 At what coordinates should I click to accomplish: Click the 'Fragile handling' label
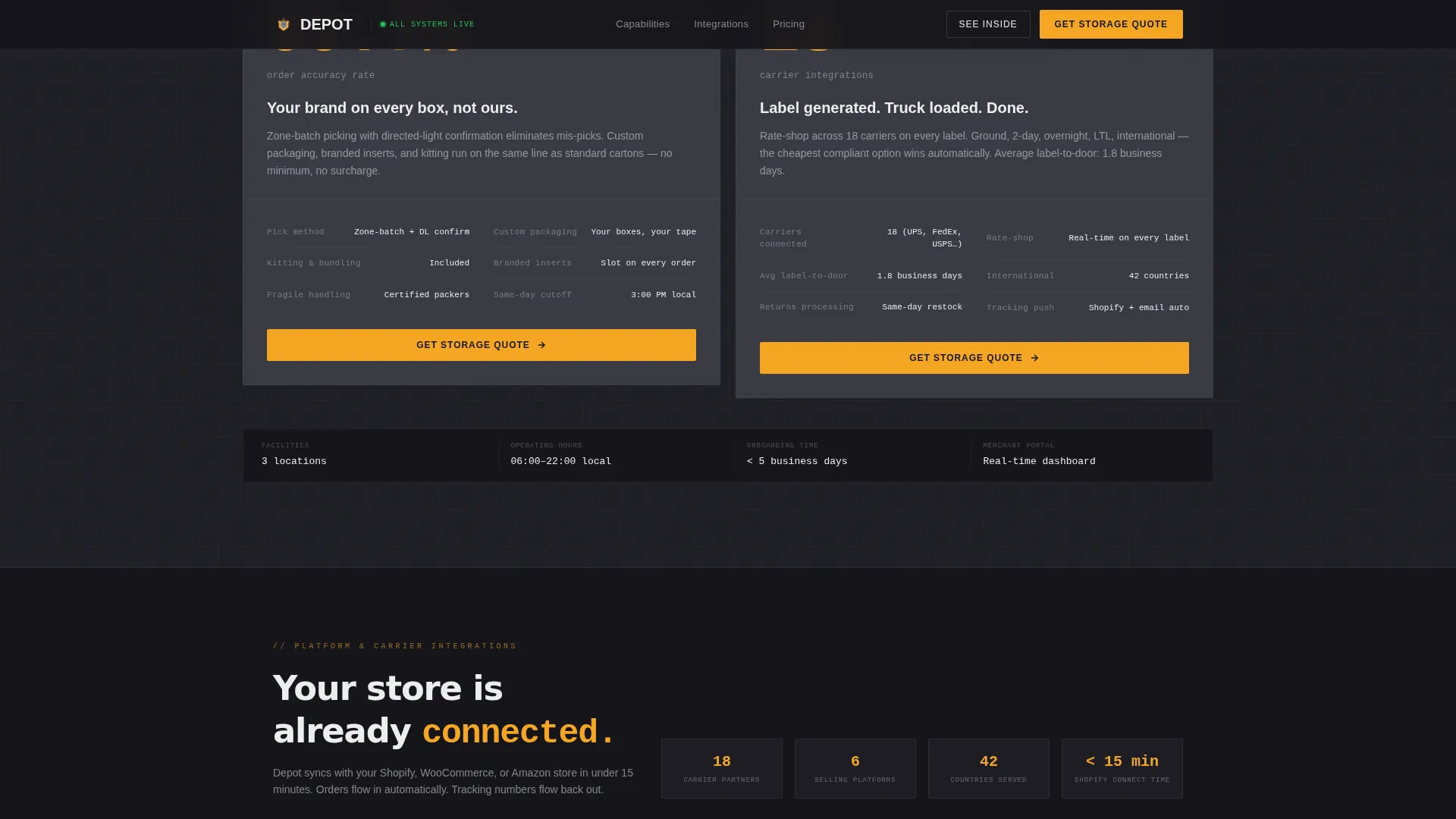(x=309, y=295)
